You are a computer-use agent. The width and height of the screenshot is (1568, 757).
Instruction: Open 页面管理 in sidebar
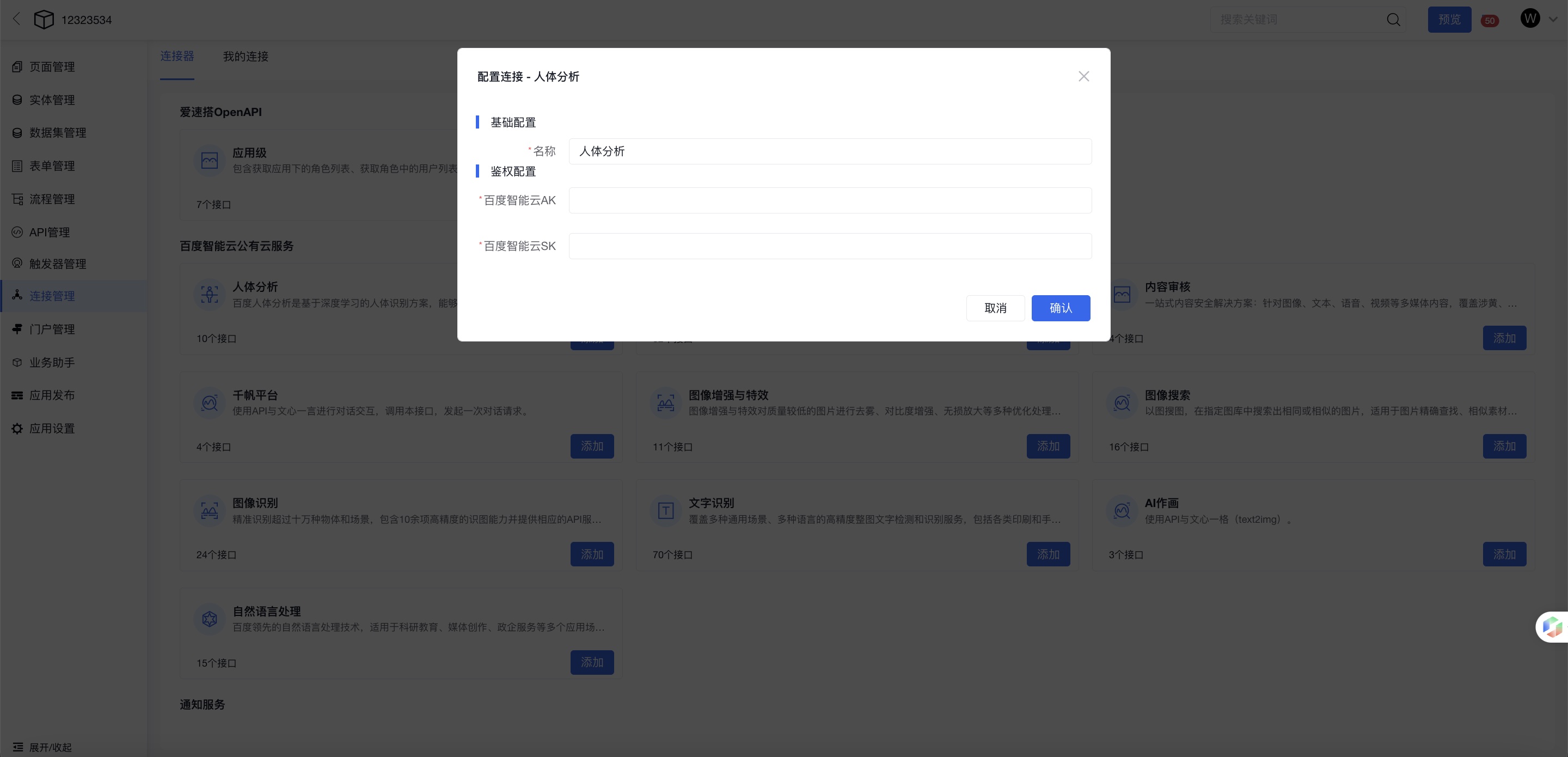[x=52, y=67]
